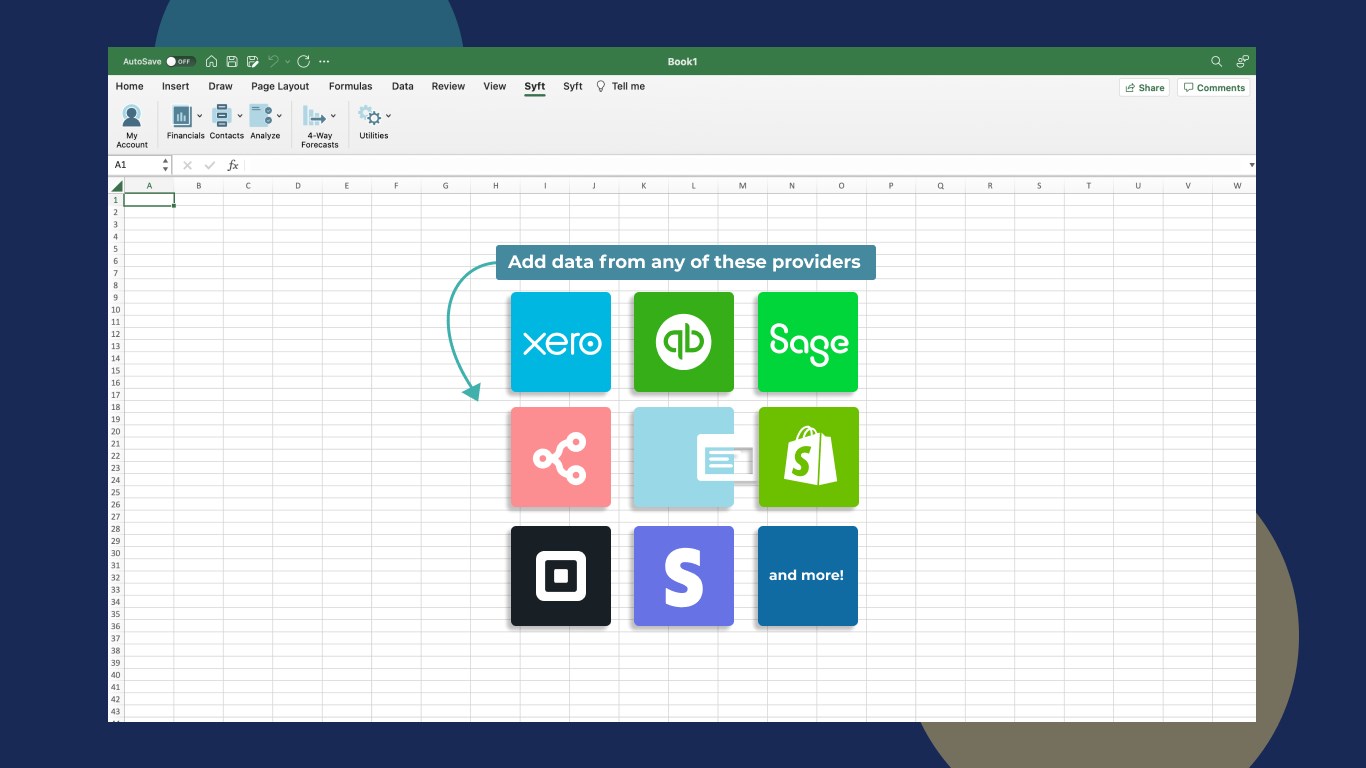Open the Name Box stepper arrows

tap(166, 165)
